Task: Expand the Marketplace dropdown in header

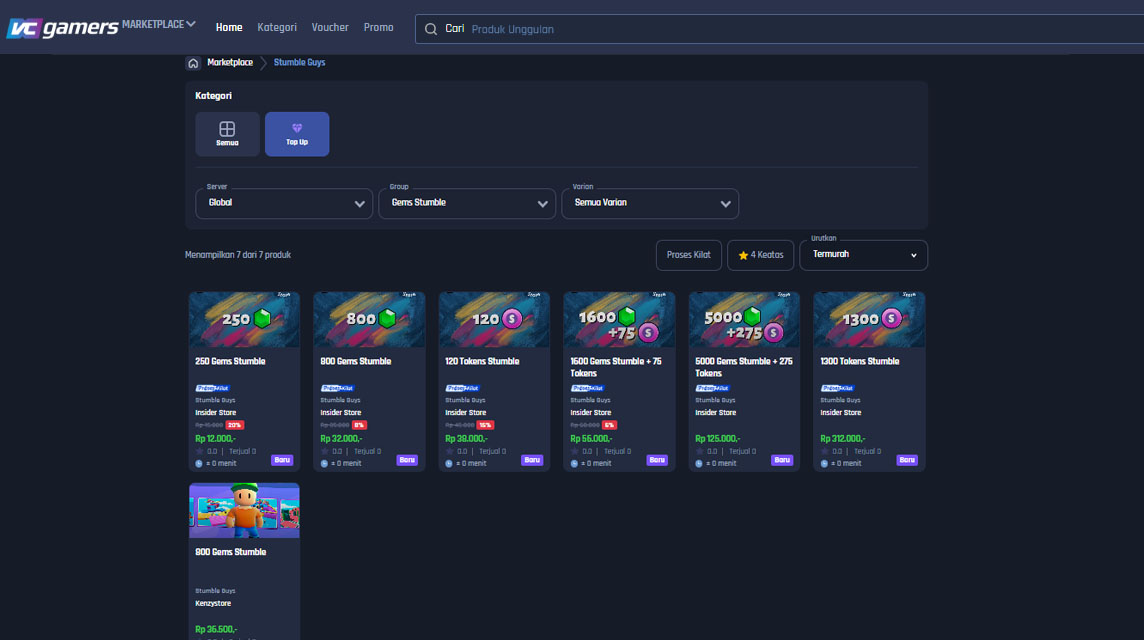Action: coord(159,24)
